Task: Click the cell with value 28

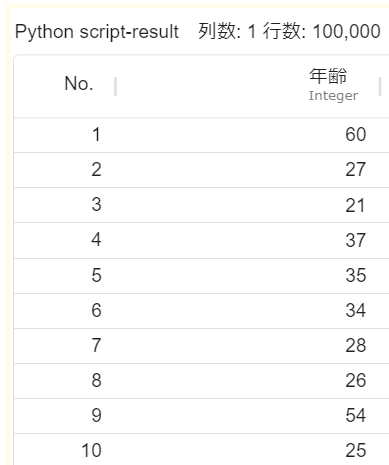Action: [x=356, y=345]
